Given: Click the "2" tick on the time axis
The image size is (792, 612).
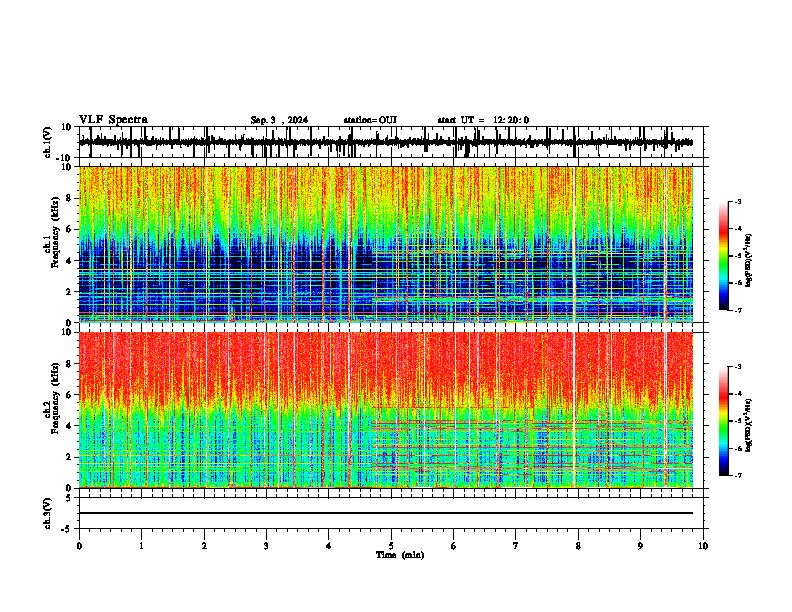Looking at the screenshot, I should point(204,546).
